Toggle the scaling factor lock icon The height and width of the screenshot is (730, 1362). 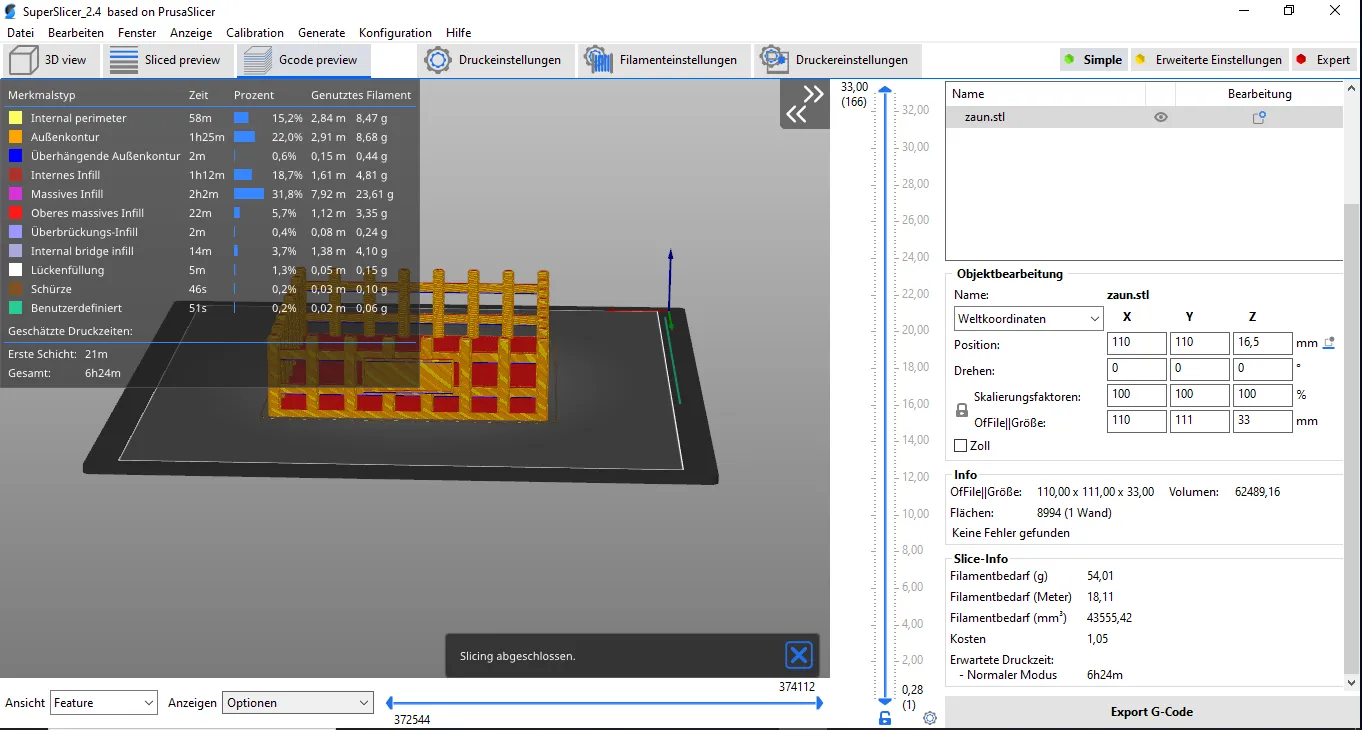pyautogui.click(x=962, y=409)
